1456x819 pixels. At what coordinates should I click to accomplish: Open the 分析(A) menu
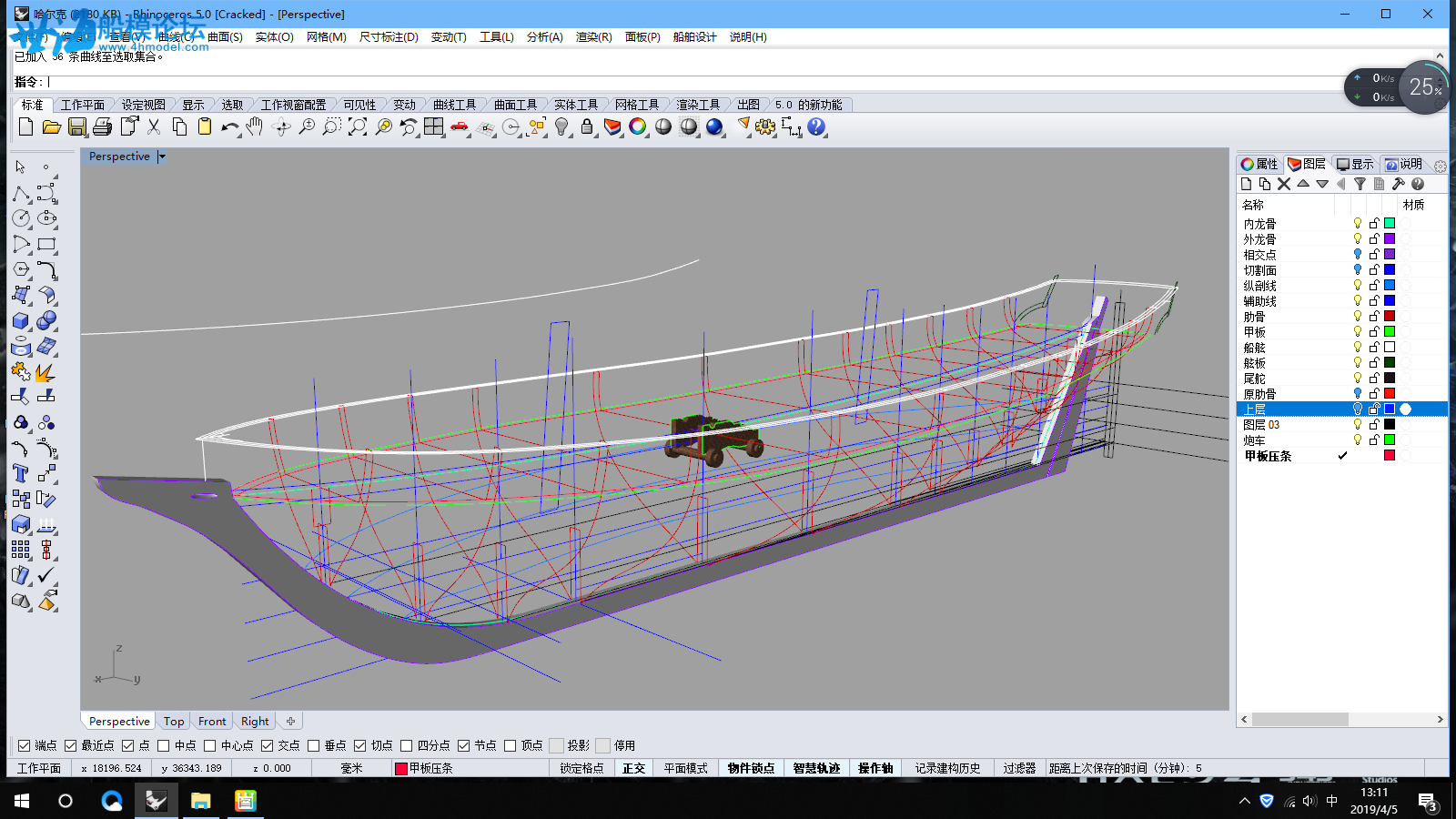pyautogui.click(x=544, y=37)
